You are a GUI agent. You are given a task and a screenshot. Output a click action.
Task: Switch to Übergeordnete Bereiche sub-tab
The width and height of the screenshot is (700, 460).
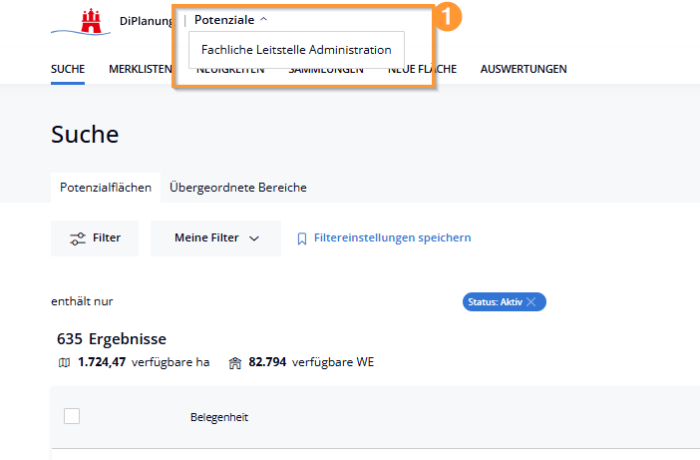click(238, 187)
